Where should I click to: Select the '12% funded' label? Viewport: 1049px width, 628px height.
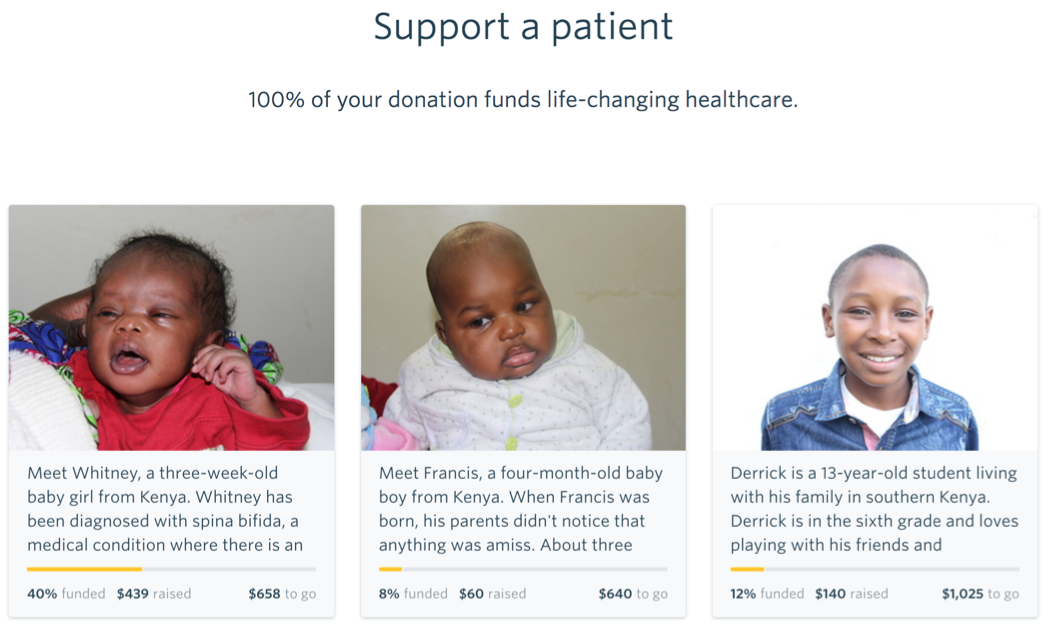click(x=767, y=594)
